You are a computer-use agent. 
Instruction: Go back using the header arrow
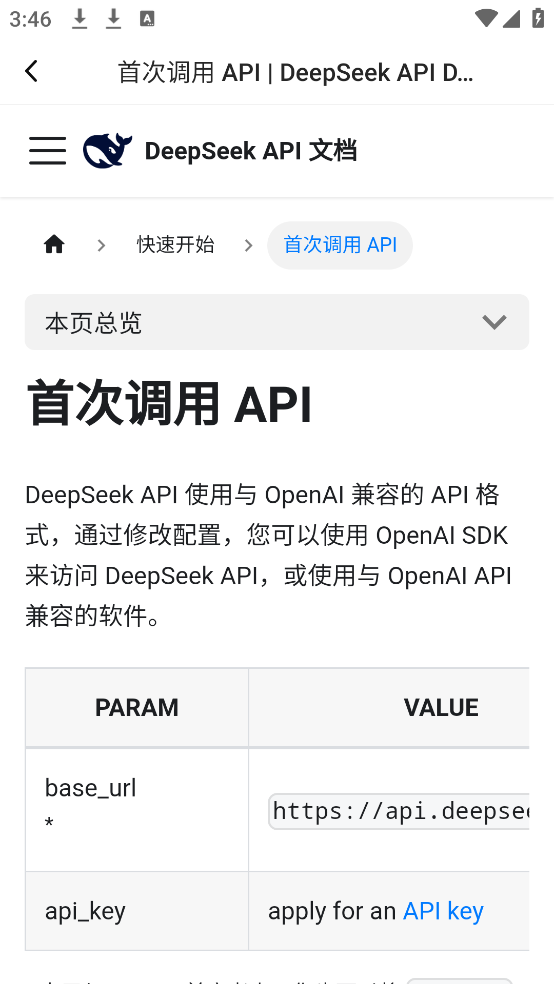point(31,72)
